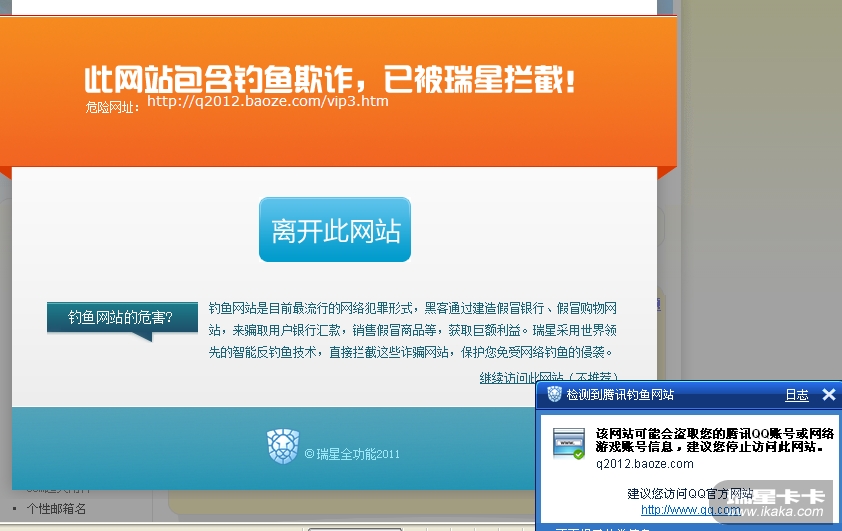Click the 建议您访问QQ官方网站 text in the popup
This screenshot has height=531, width=842.
(690, 494)
